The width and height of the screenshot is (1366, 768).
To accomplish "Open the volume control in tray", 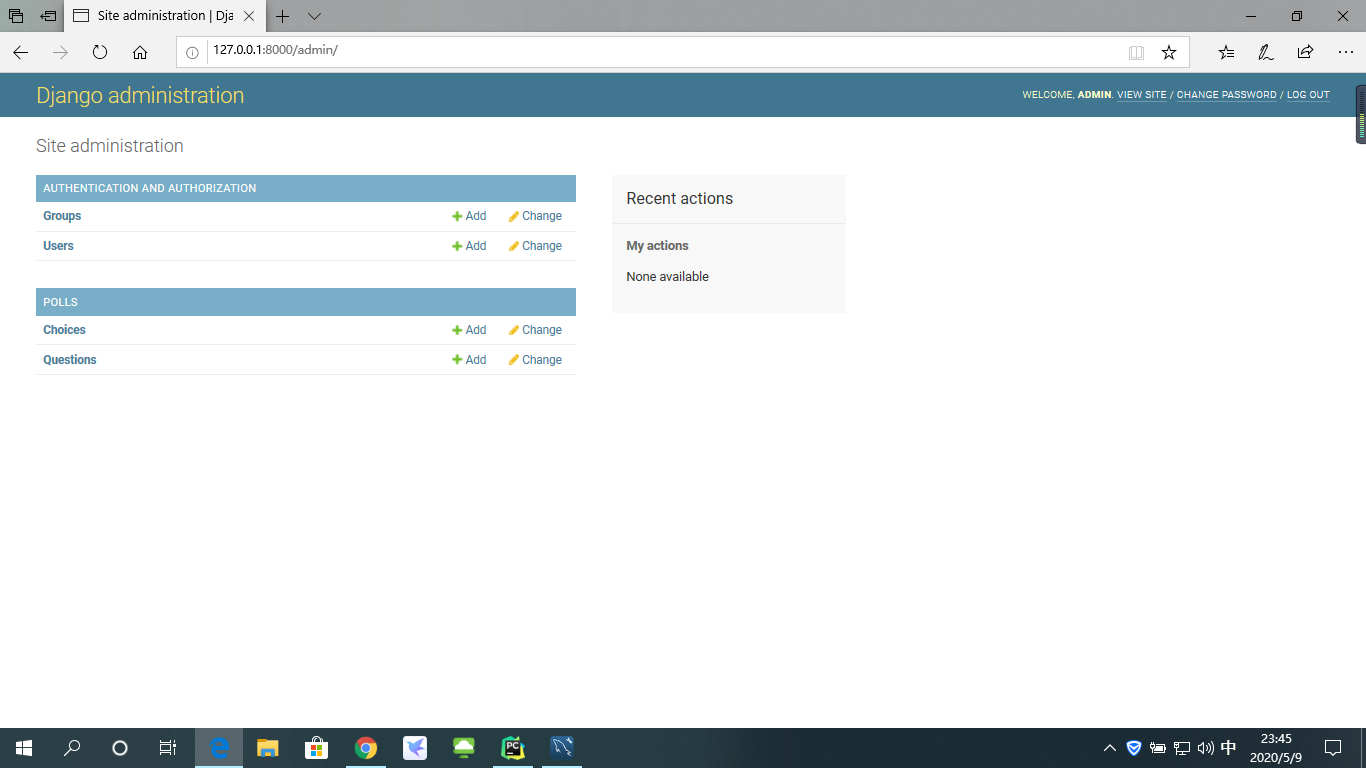I will tap(1205, 748).
